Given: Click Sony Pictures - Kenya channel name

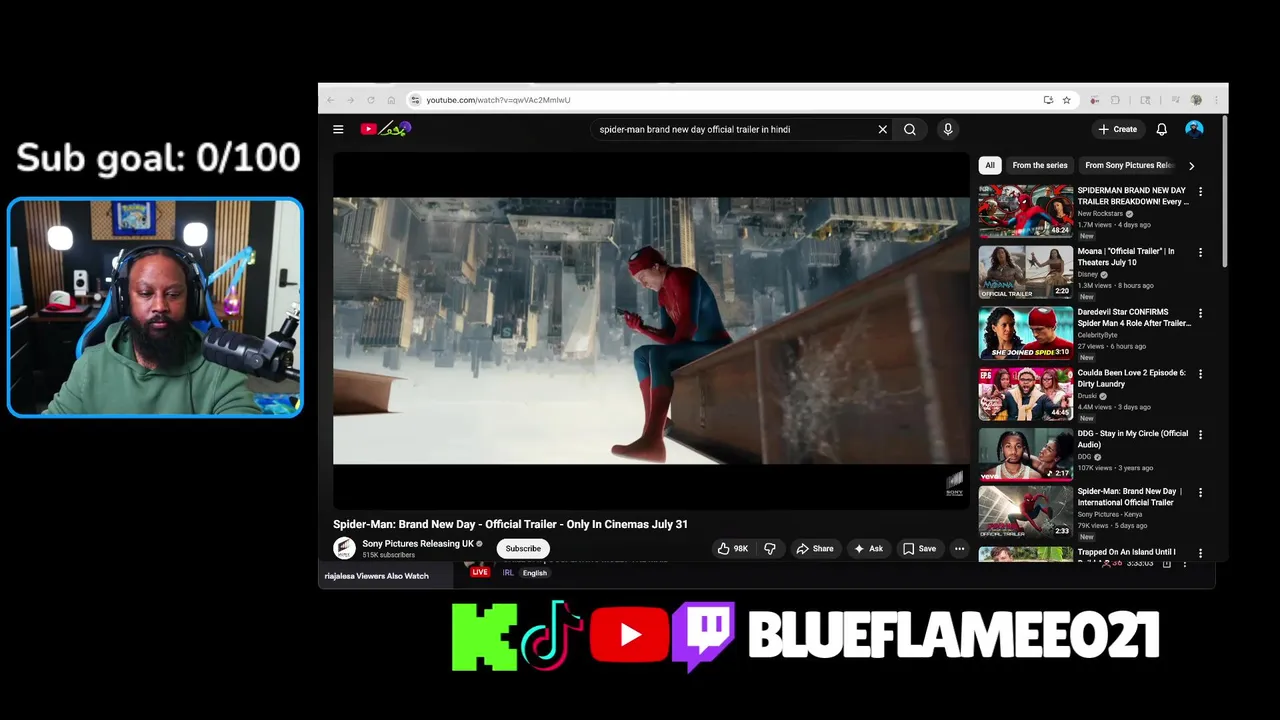Looking at the screenshot, I should [x=1110, y=514].
